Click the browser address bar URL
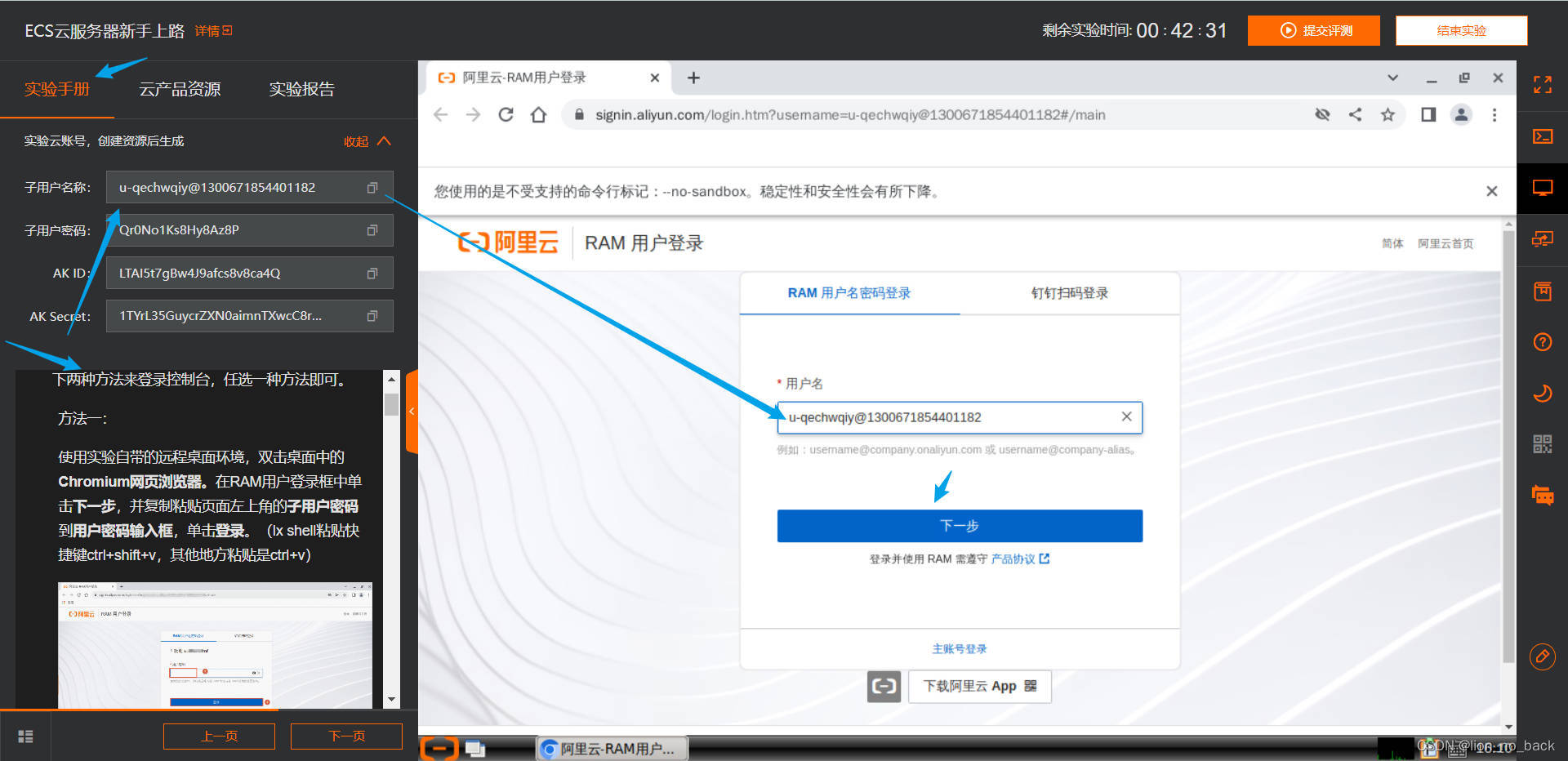The image size is (1568, 761). pos(850,115)
